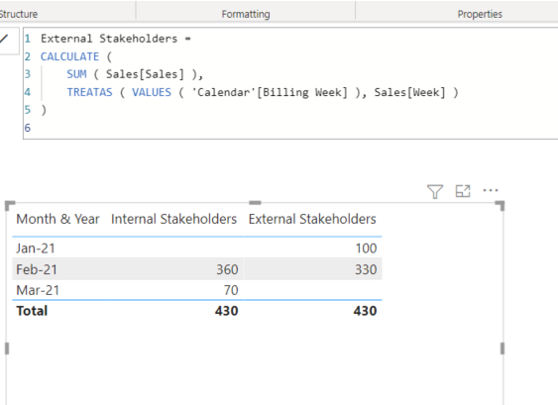Image resolution: width=558 pixels, height=405 pixels.
Task: Click the 70 value for Mar-21
Action: pos(231,290)
